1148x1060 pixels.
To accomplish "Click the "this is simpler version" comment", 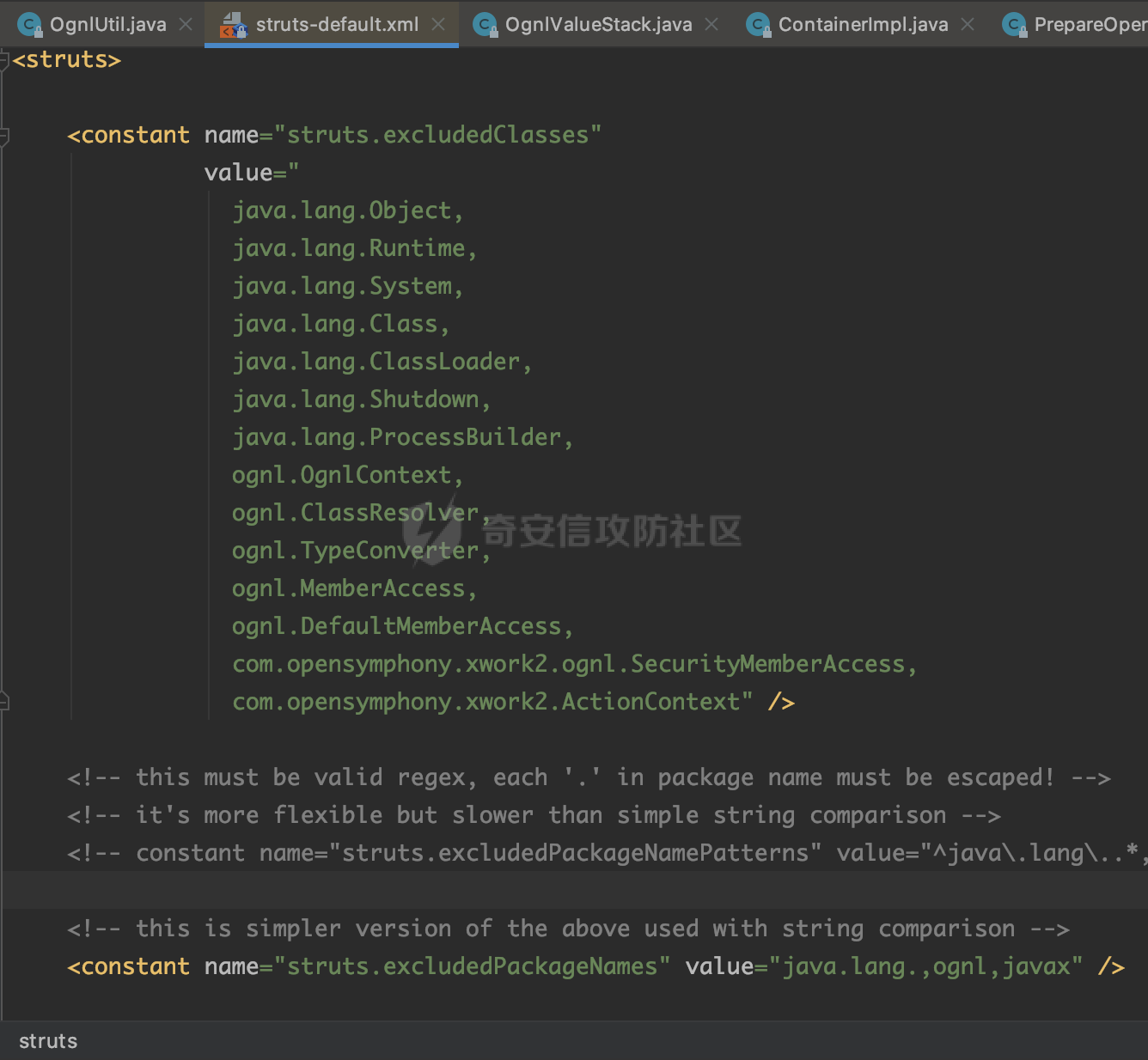I will (x=569, y=929).
